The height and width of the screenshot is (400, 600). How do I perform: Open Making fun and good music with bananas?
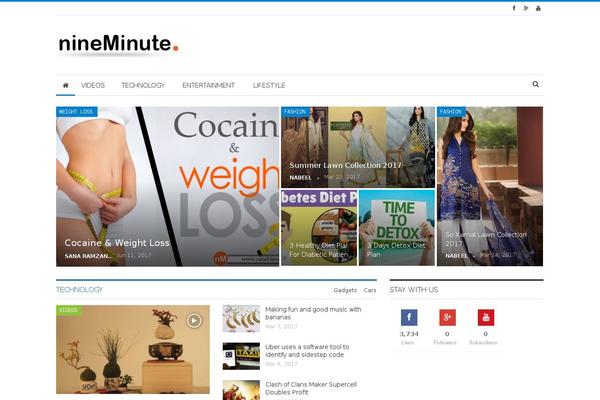tap(313, 313)
